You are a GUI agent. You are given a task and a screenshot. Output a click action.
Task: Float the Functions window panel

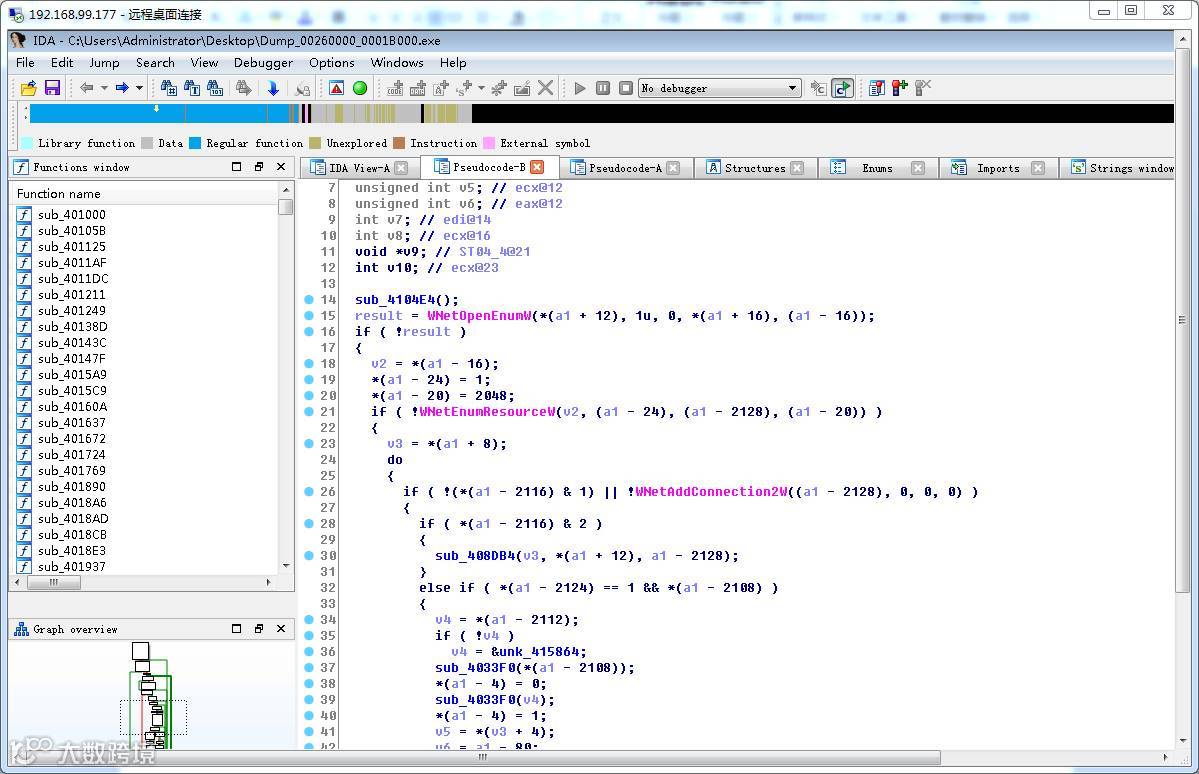coord(258,167)
